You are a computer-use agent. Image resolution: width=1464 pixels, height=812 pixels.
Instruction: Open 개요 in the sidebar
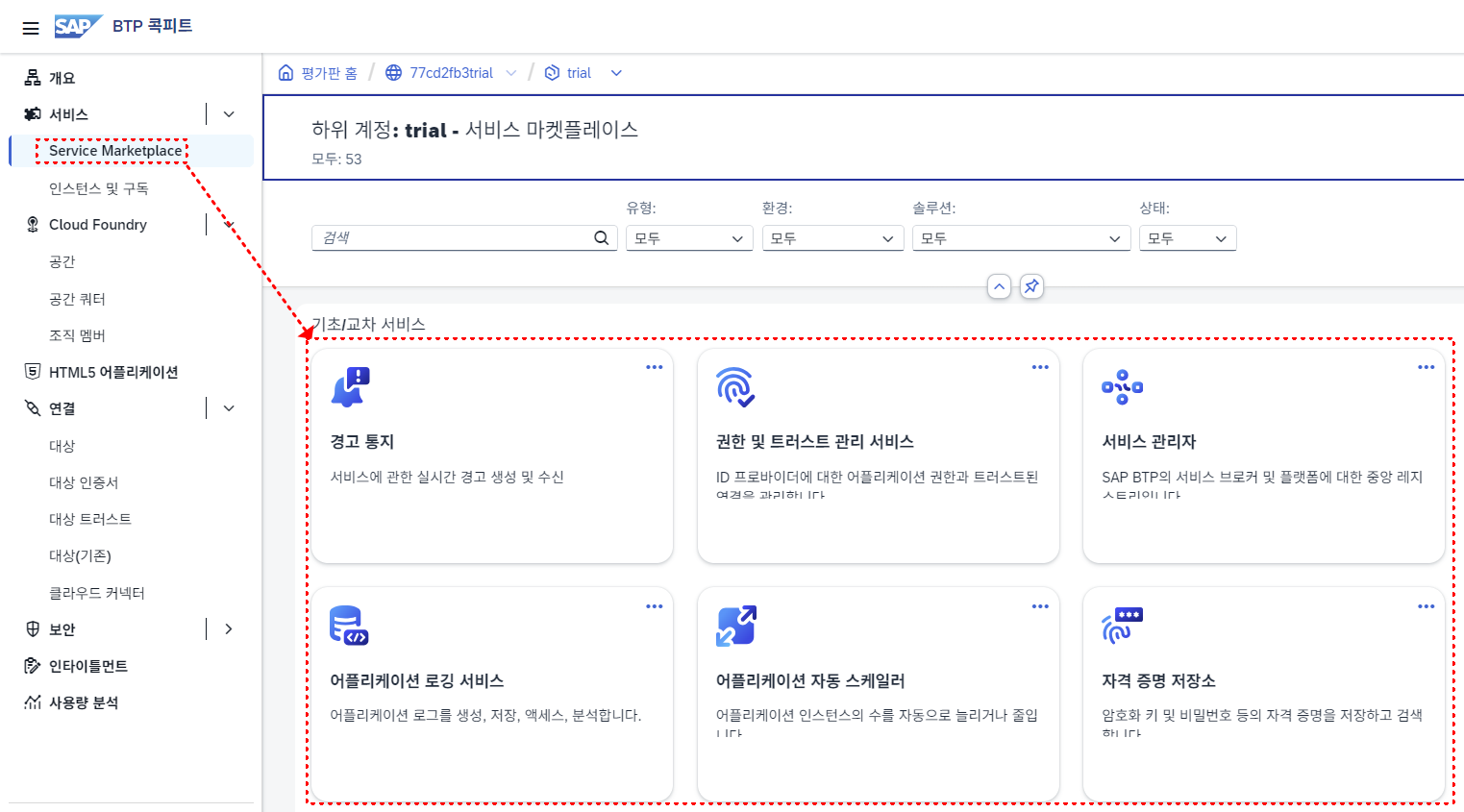62,78
